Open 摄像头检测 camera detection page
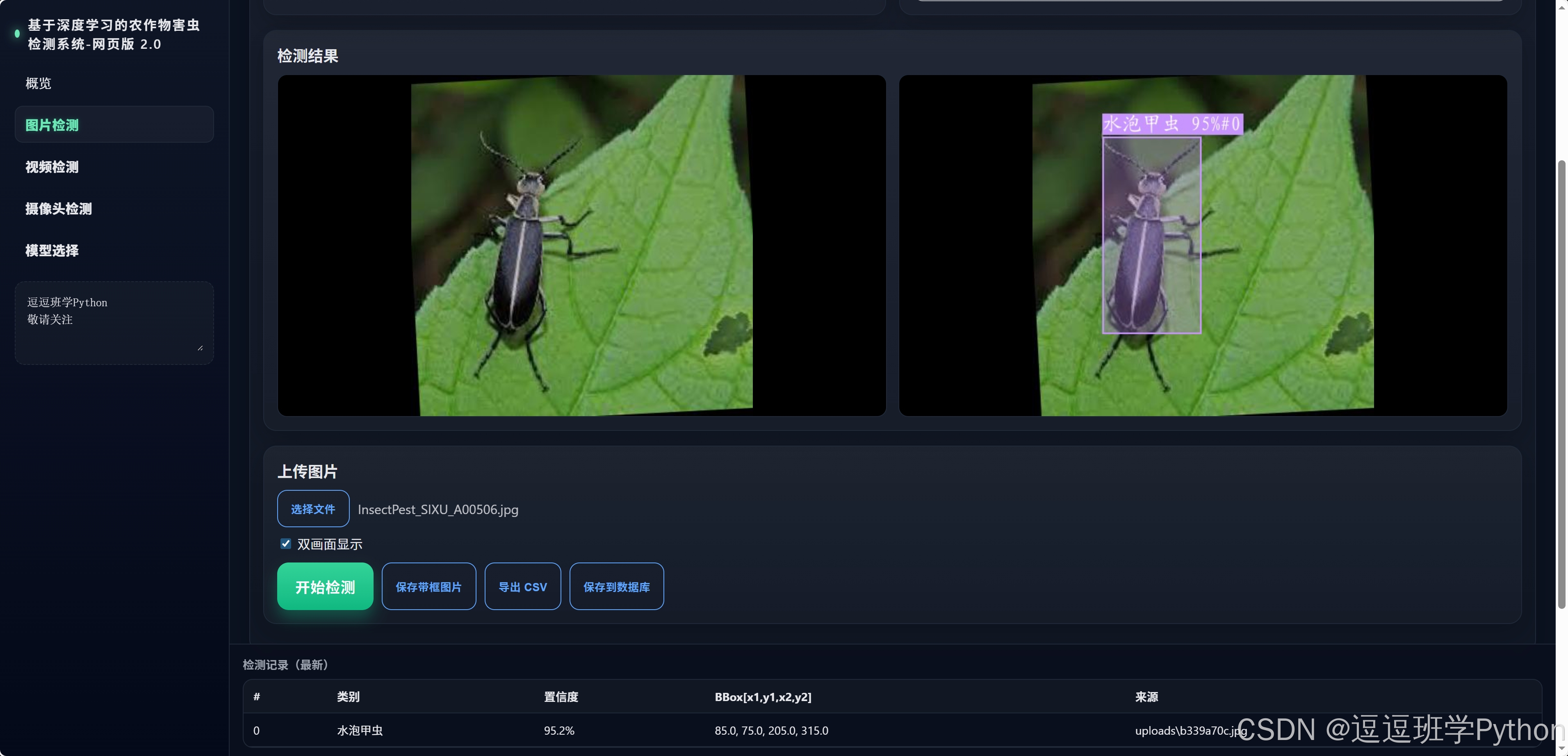This screenshot has height=756, width=1568. (x=59, y=209)
